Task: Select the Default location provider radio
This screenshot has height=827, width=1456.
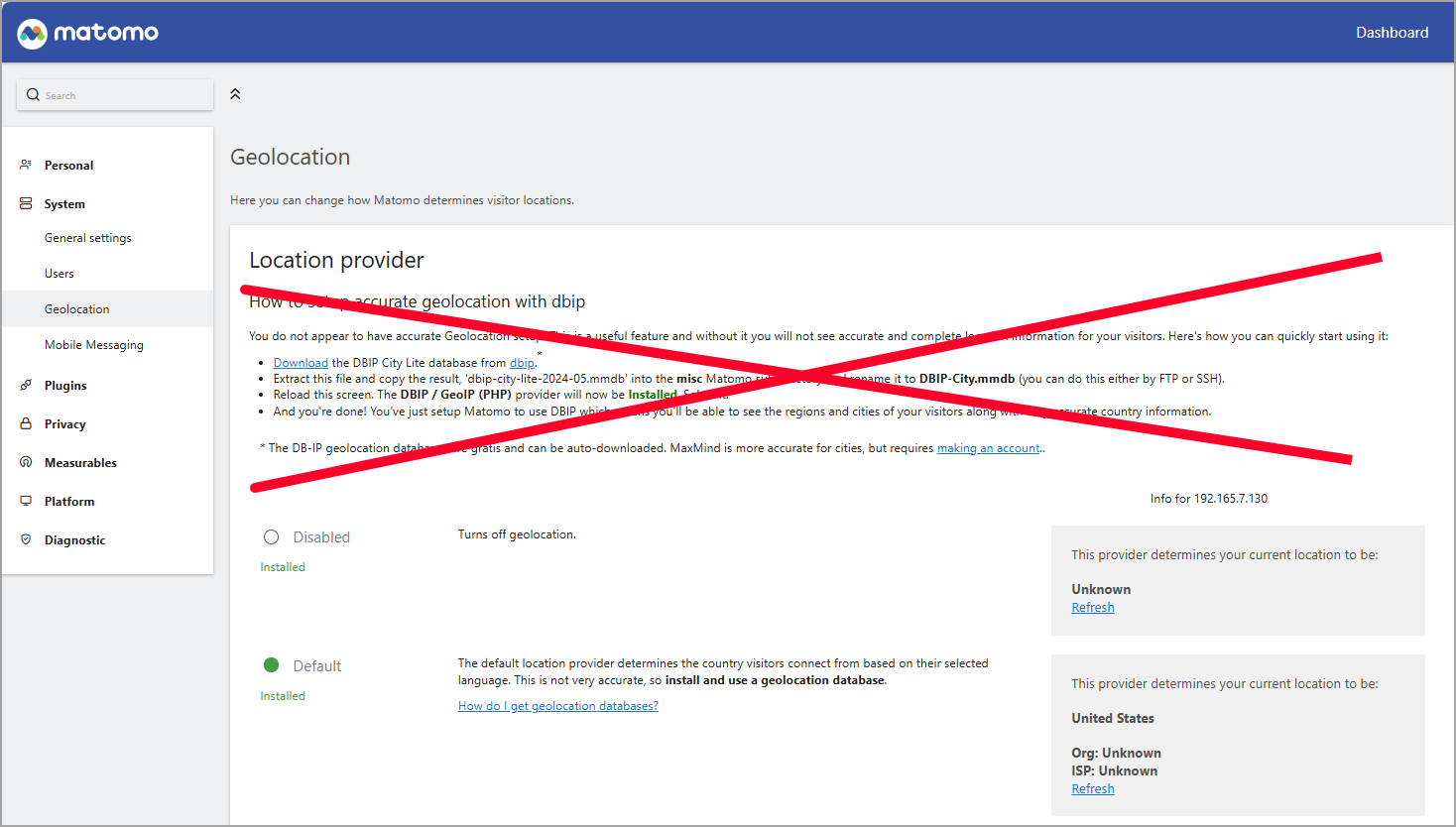Action: tap(272, 665)
